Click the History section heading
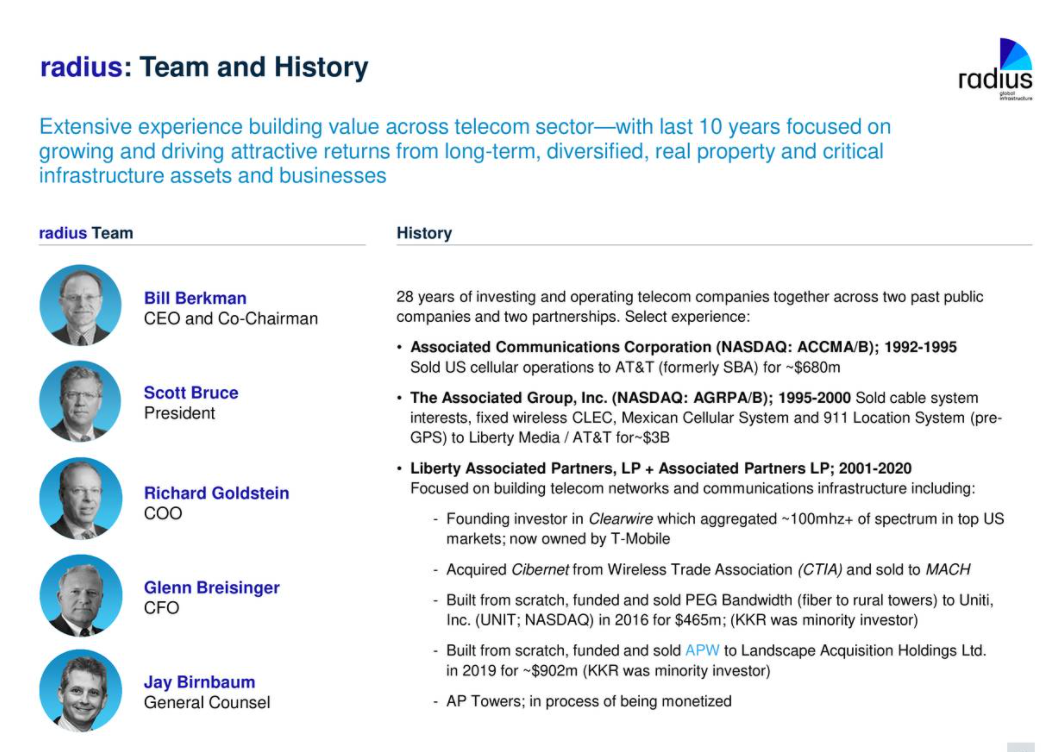The width and height of the screenshot is (1044, 752). click(424, 233)
